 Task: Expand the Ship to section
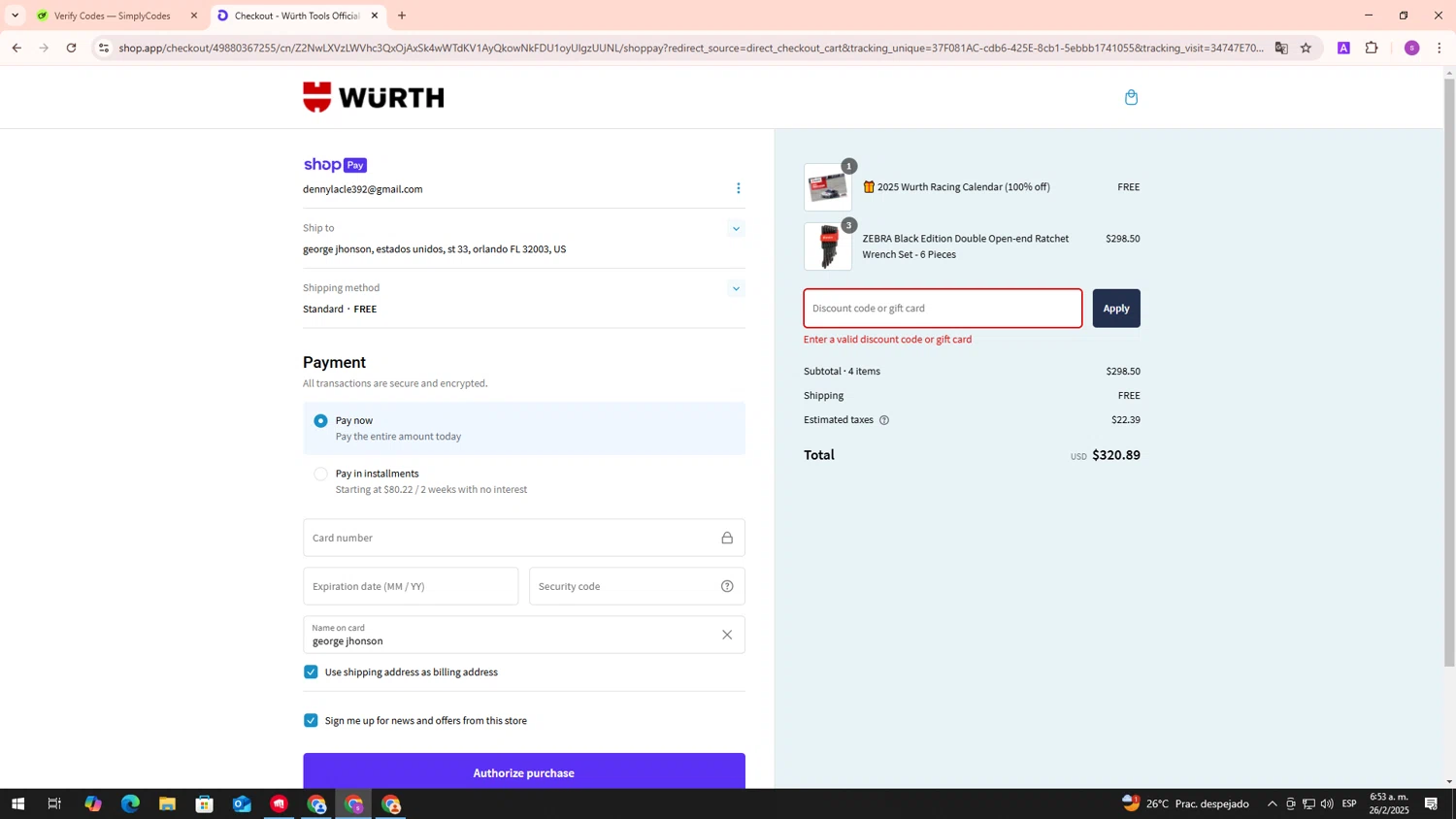736,229
